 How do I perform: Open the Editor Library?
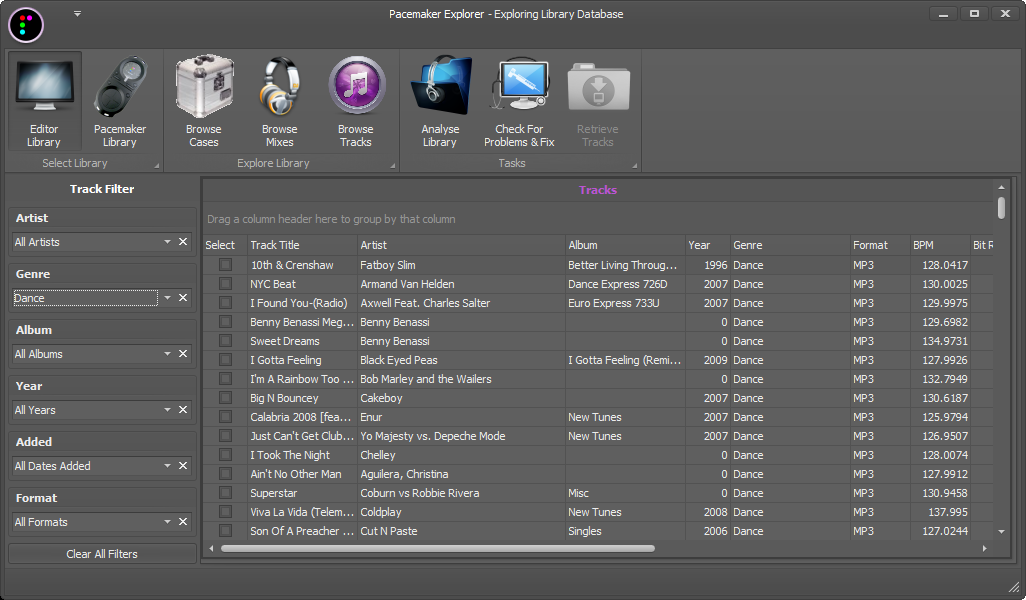[44, 101]
